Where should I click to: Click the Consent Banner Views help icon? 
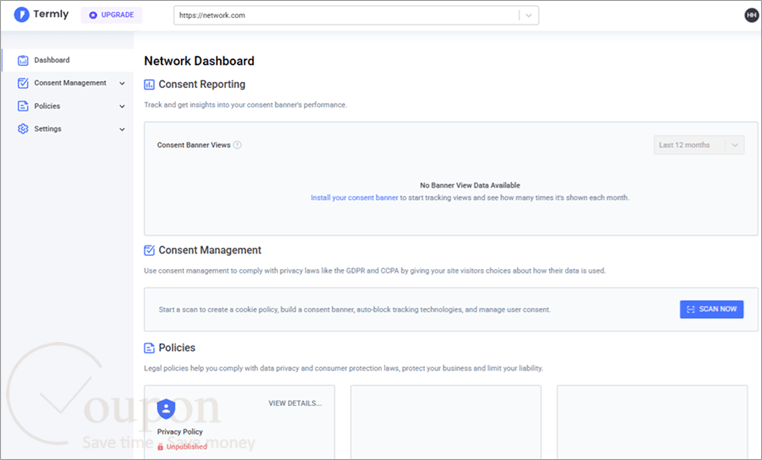pyautogui.click(x=237, y=145)
